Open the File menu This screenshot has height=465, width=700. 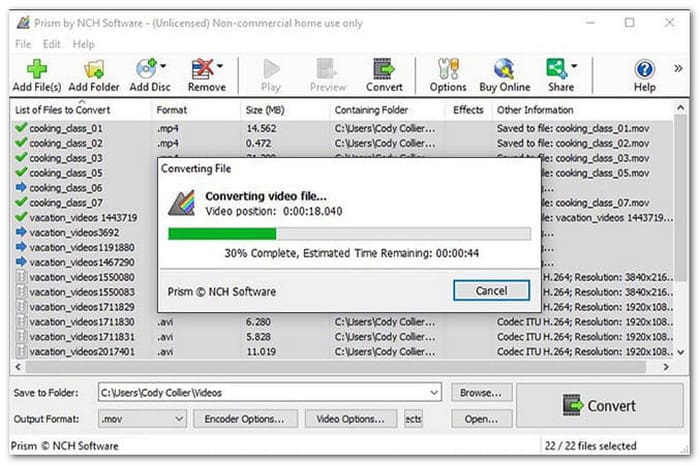pyautogui.click(x=23, y=44)
